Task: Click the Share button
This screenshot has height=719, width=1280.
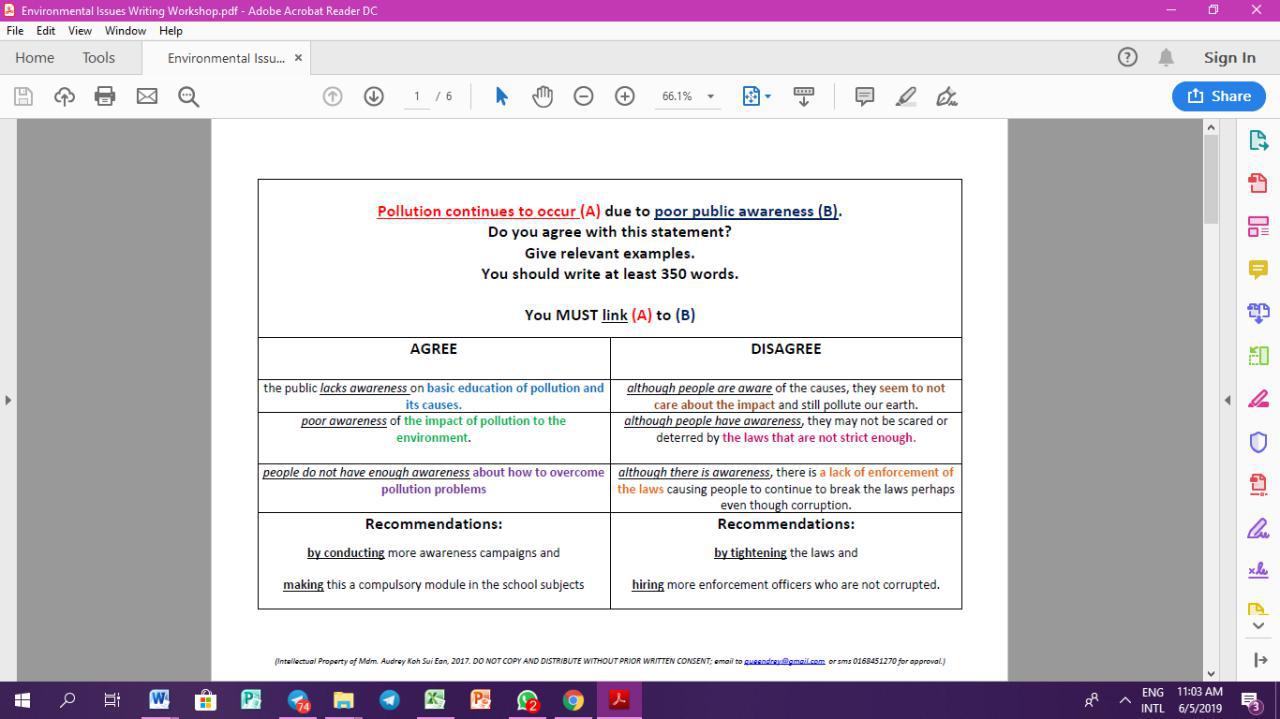Action: [x=1219, y=96]
